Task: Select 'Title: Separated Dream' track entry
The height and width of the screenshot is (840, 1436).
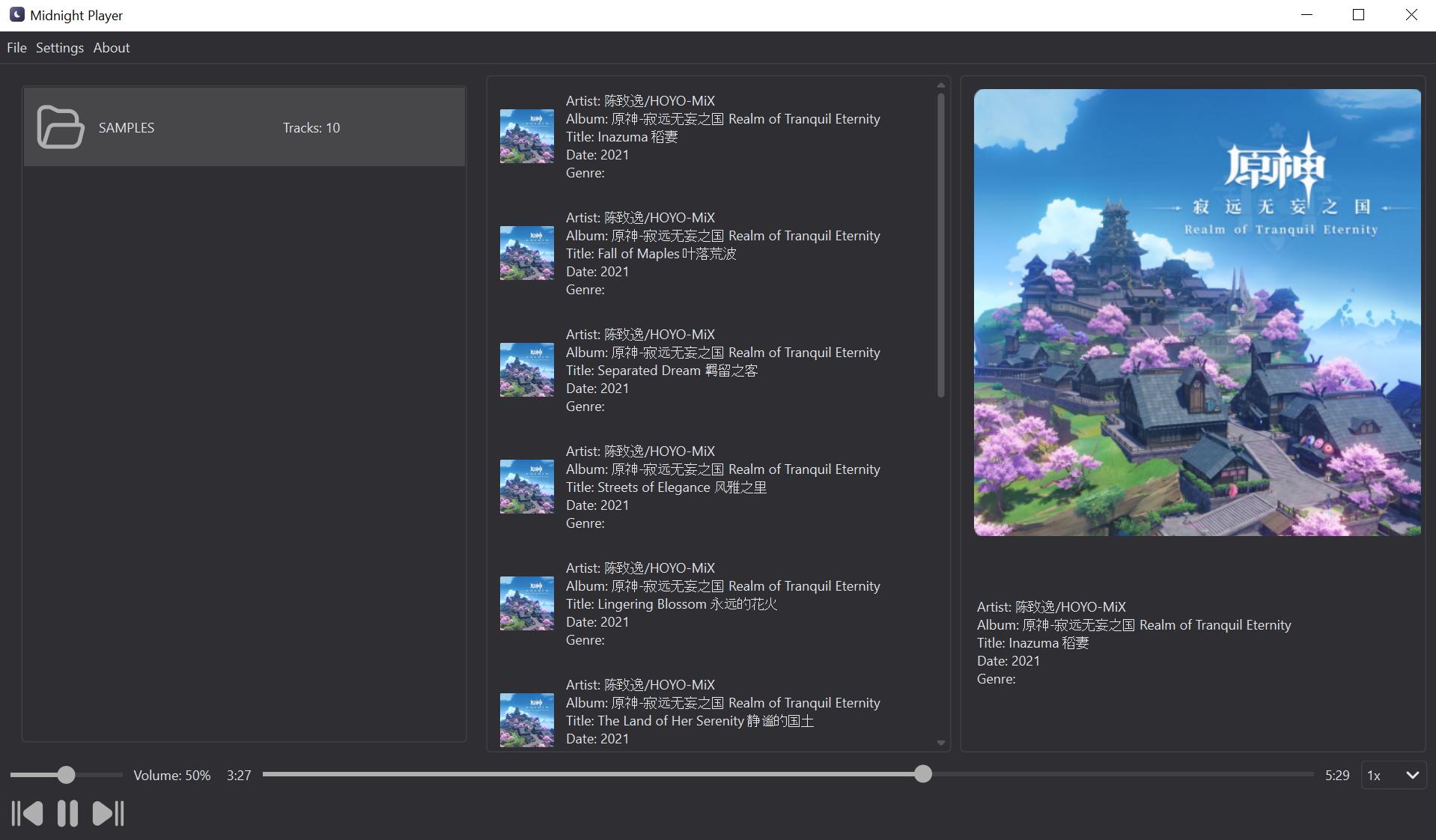Action: (x=662, y=371)
